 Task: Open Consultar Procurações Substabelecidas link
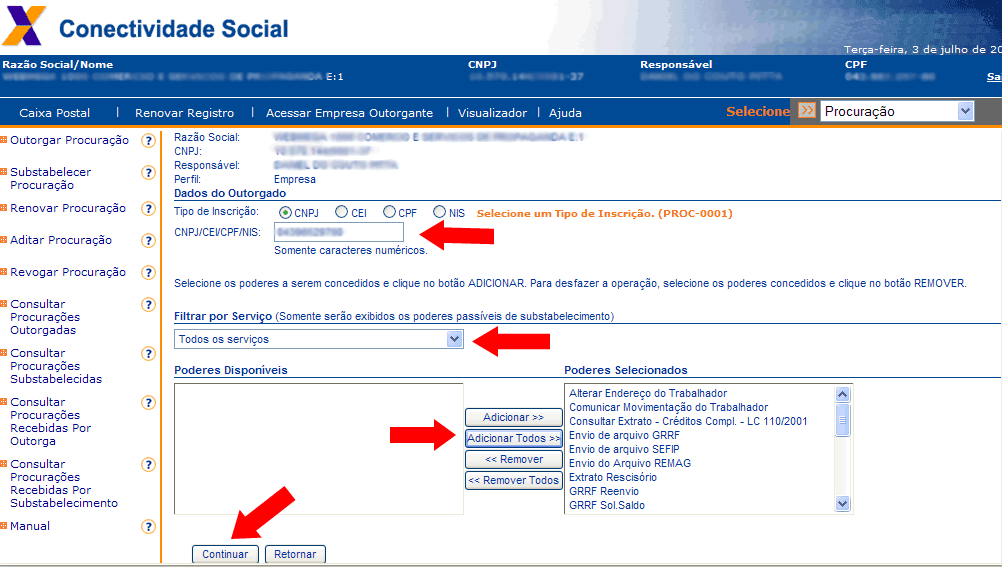pos(56,366)
